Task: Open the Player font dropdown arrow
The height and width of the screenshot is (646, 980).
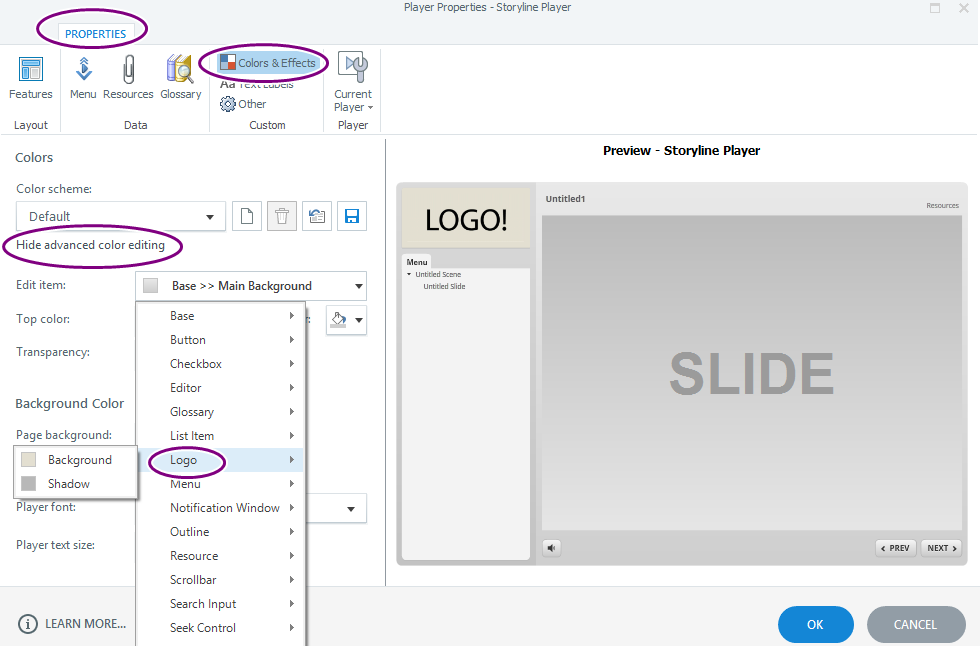Action: (x=351, y=509)
